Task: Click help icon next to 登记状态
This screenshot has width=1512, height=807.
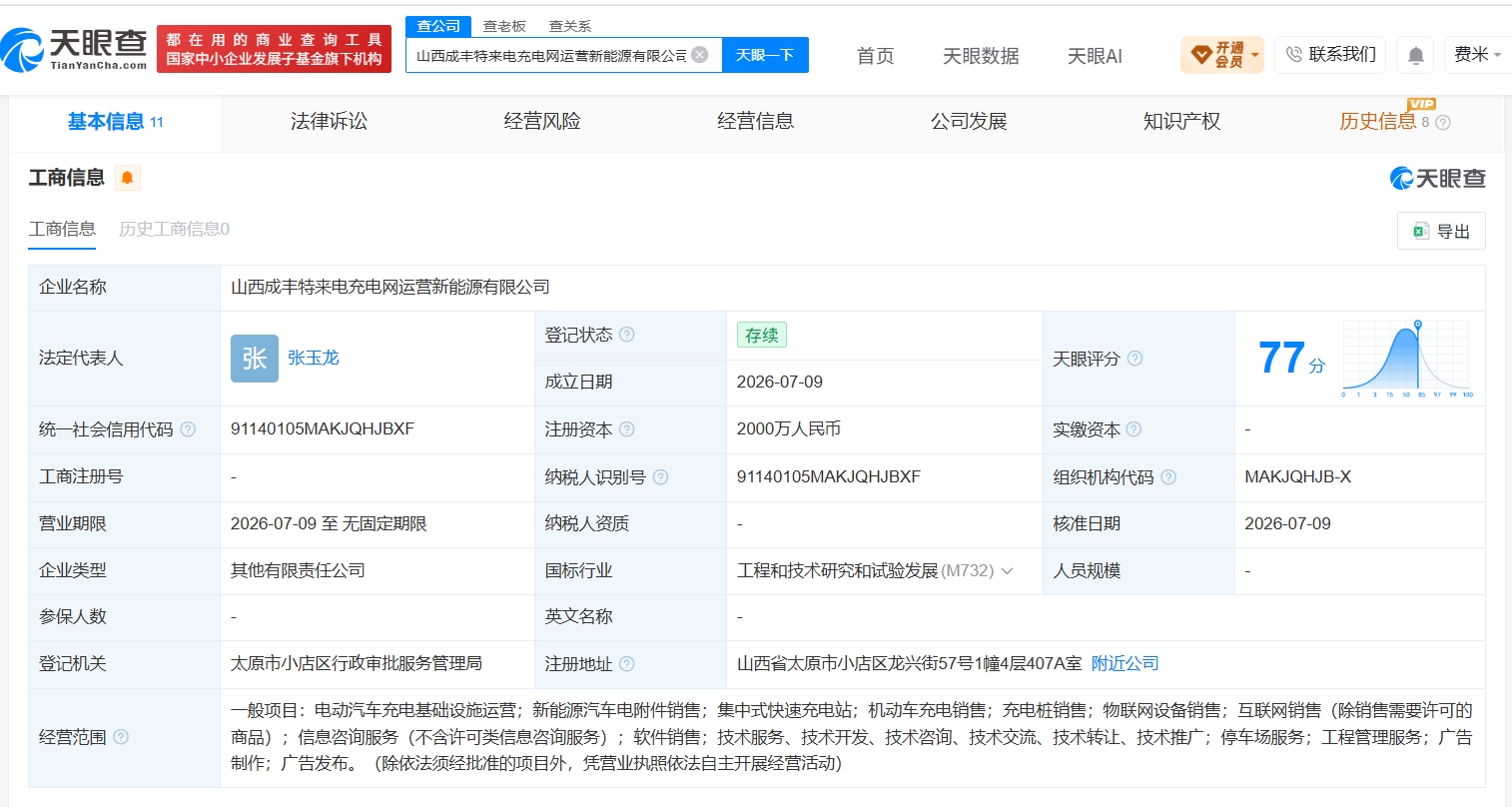Action: pyautogui.click(x=627, y=335)
